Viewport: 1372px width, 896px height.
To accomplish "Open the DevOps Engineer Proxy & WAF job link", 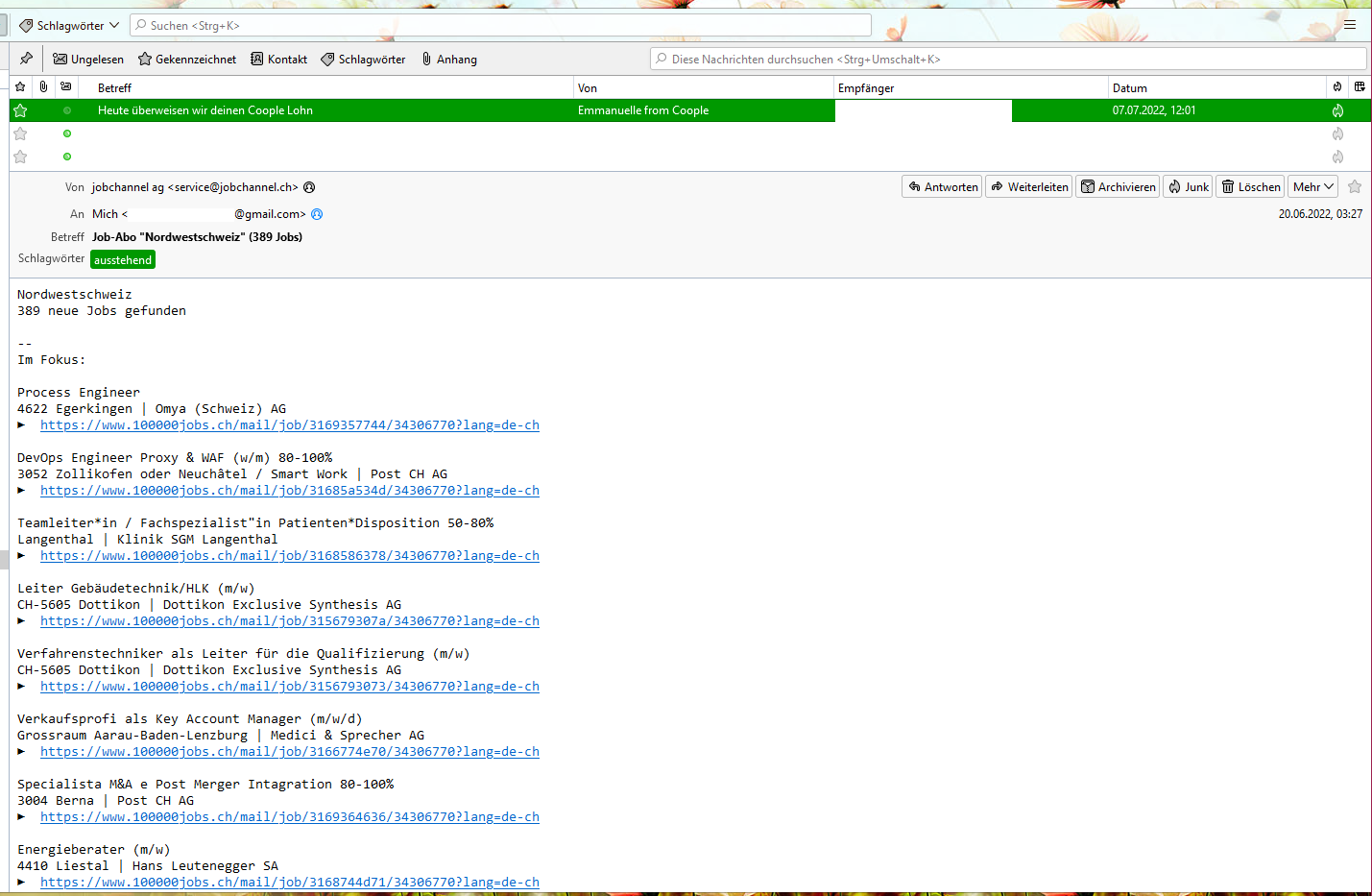I will click(x=290, y=491).
